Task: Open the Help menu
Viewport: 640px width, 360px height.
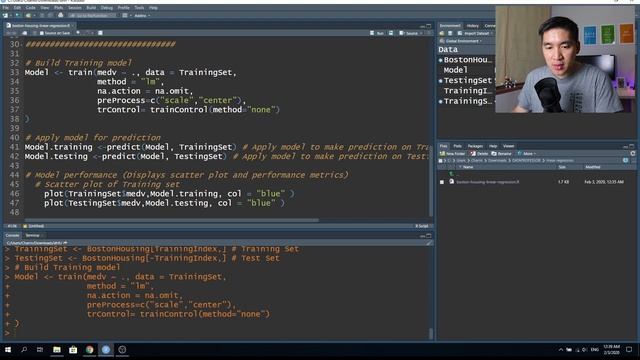Action: pos(153,8)
